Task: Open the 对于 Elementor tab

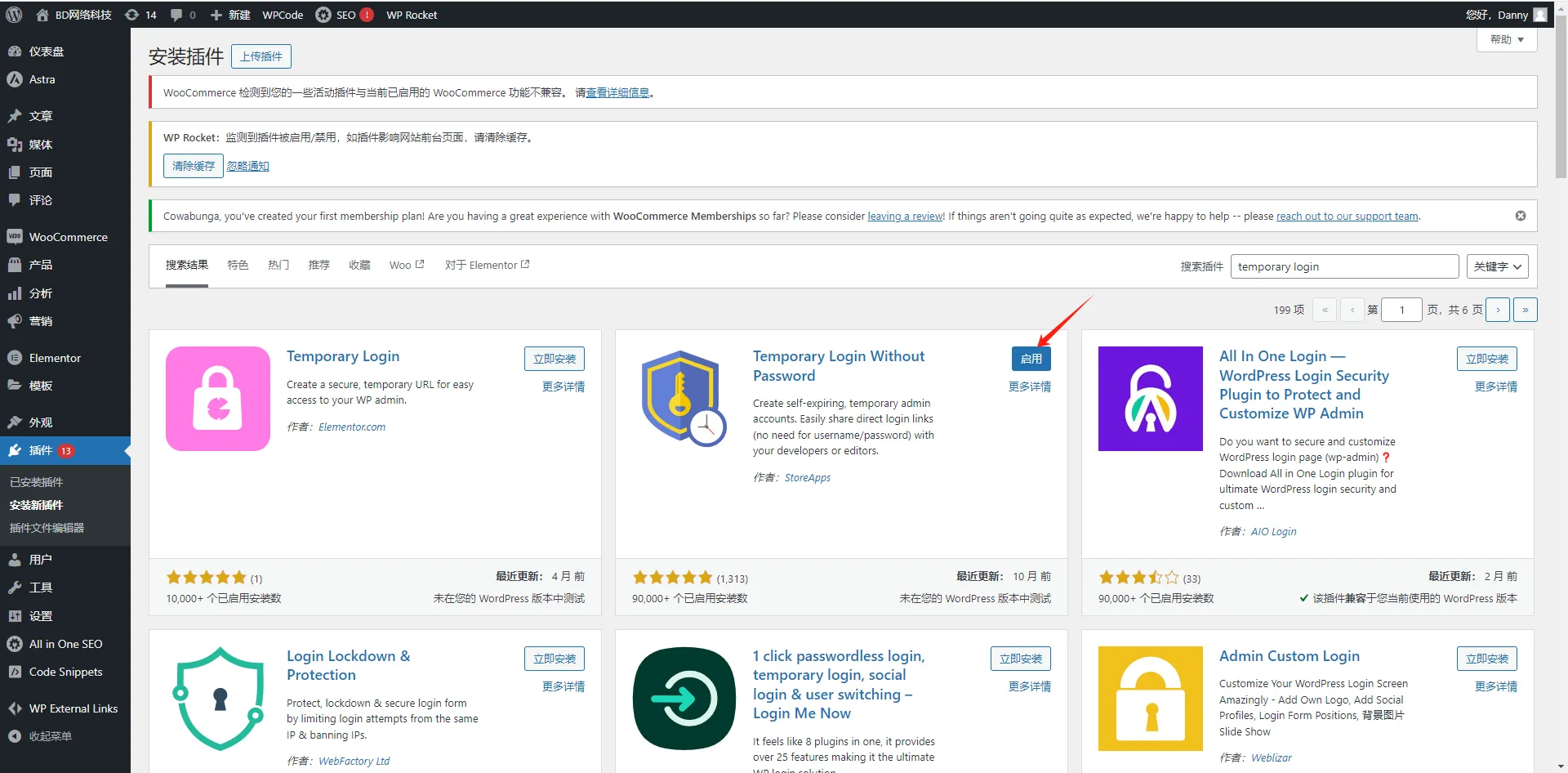Action: click(x=488, y=265)
